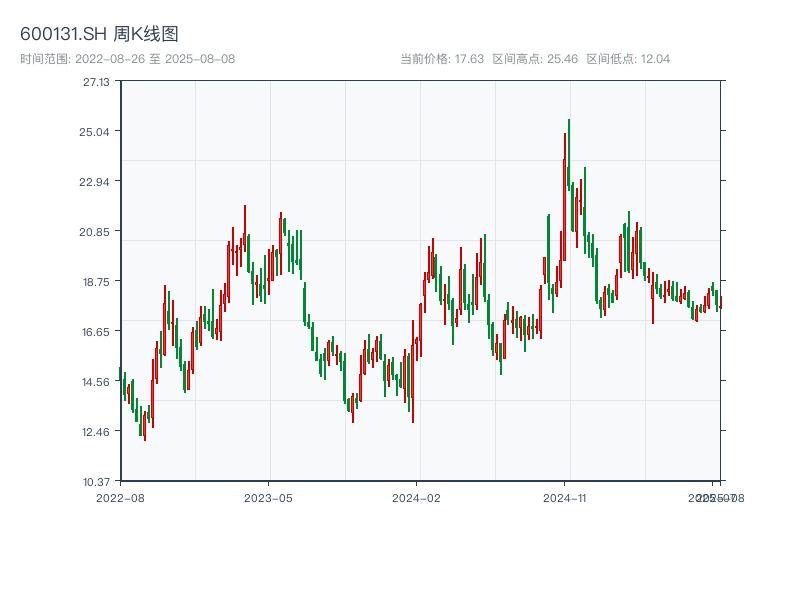Select the 2022-08 x-axis date label
Viewport: 800px width, 600px height.
click(x=120, y=497)
